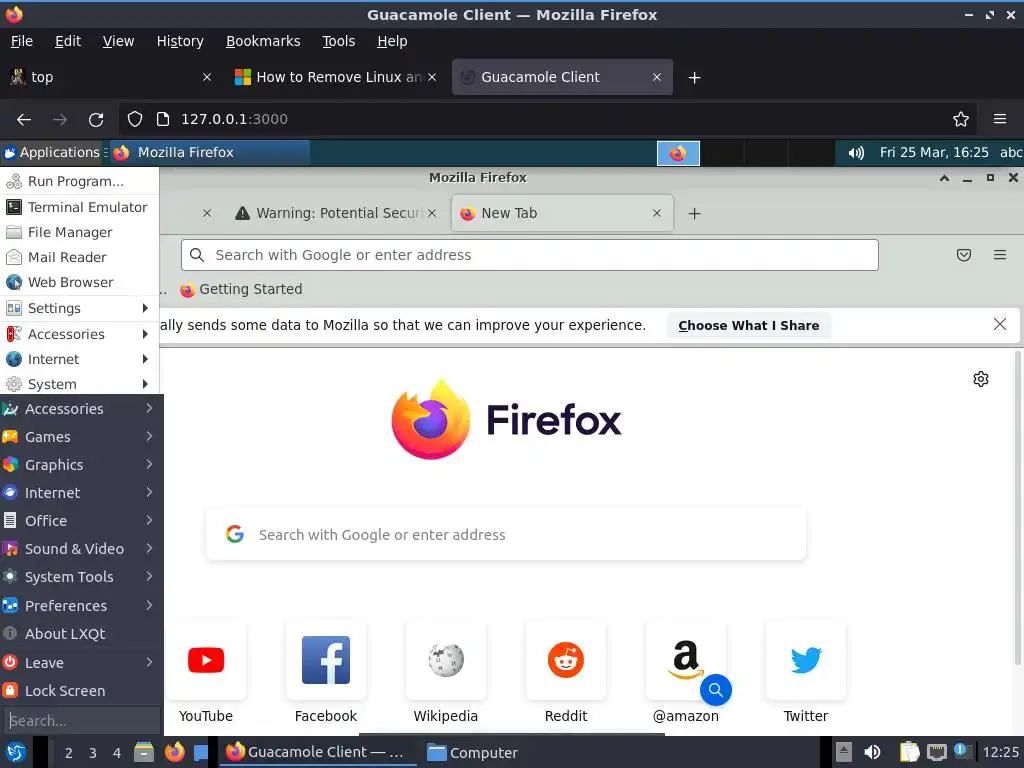
Task: Expand LXQt Games submenu
Action: click(x=80, y=437)
